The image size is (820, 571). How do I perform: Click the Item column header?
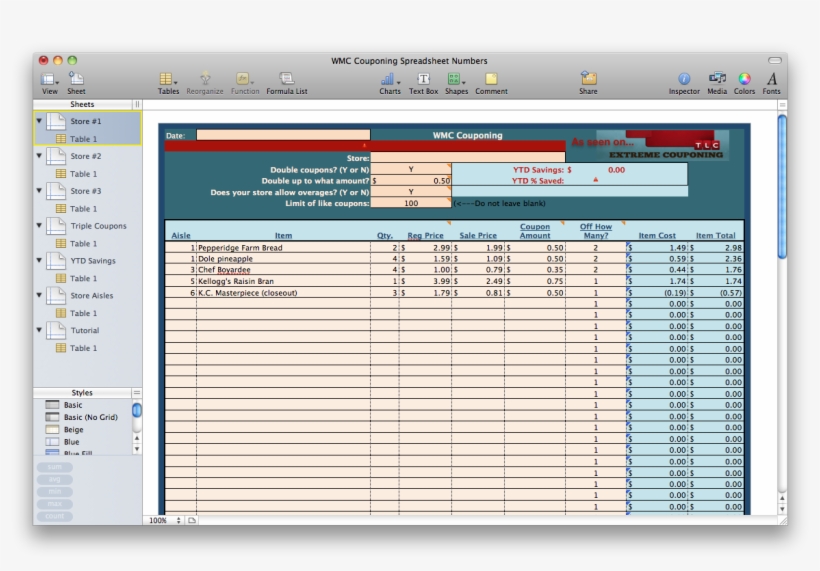(x=283, y=235)
